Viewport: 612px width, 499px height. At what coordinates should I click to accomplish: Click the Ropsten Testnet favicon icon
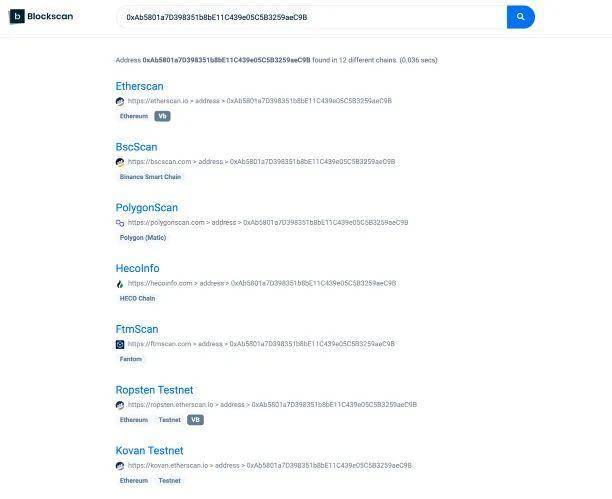(120, 405)
